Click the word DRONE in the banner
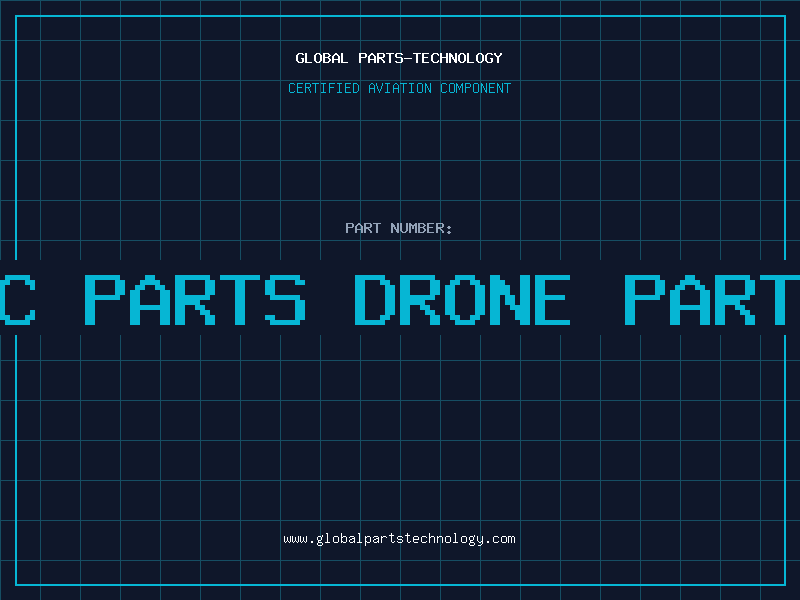Image resolution: width=800 pixels, height=600 pixels. coord(462,300)
